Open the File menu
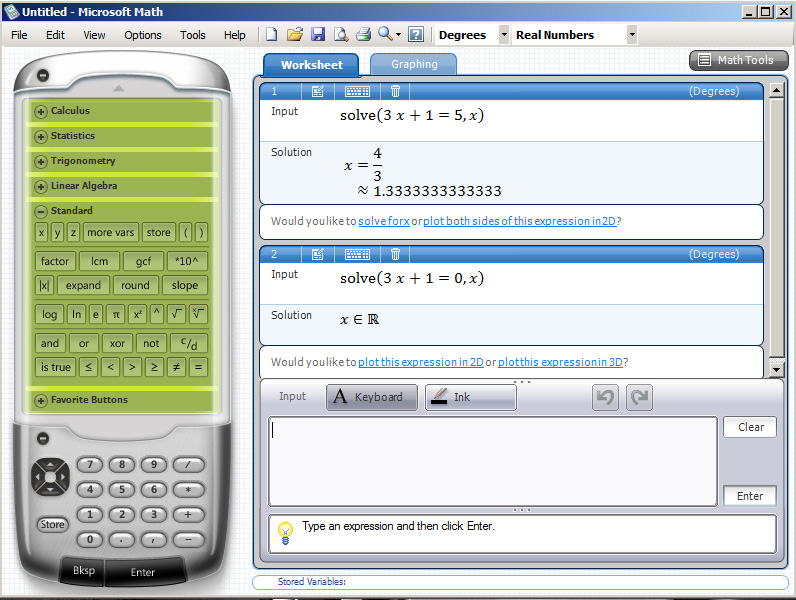The width and height of the screenshot is (796, 600). [x=19, y=35]
